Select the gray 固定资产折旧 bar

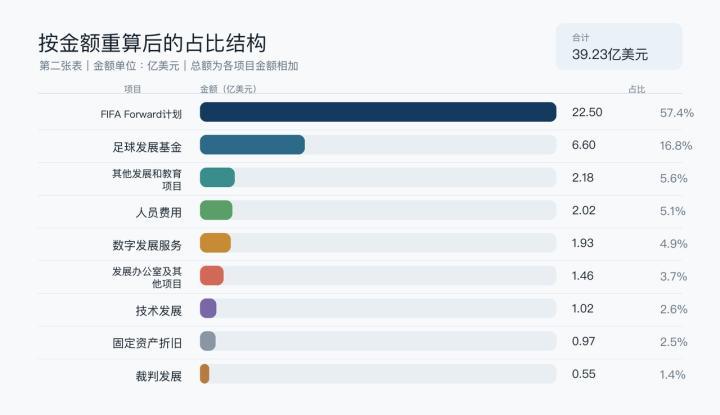pyautogui.click(x=208, y=341)
